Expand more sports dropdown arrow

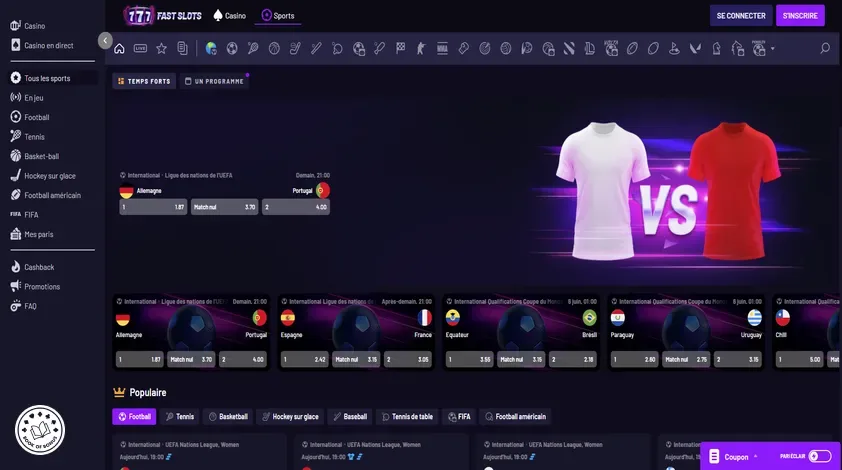(773, 48)
